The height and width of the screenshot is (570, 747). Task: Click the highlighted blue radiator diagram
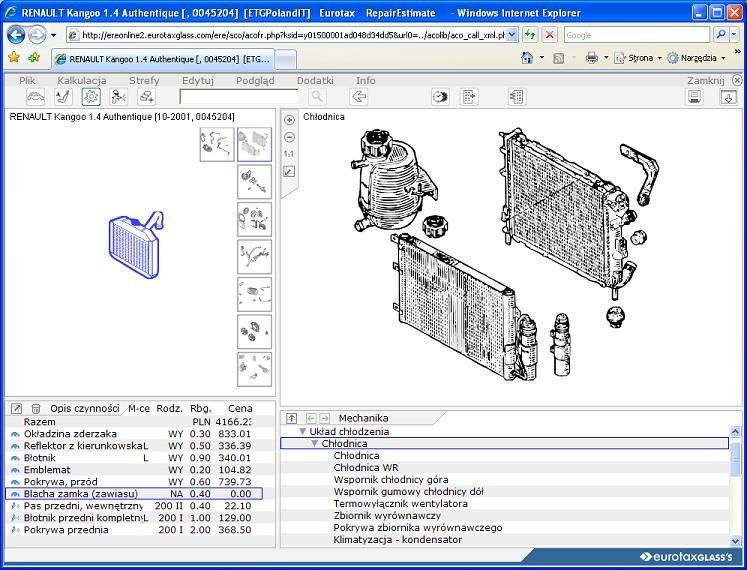(136, 244)
